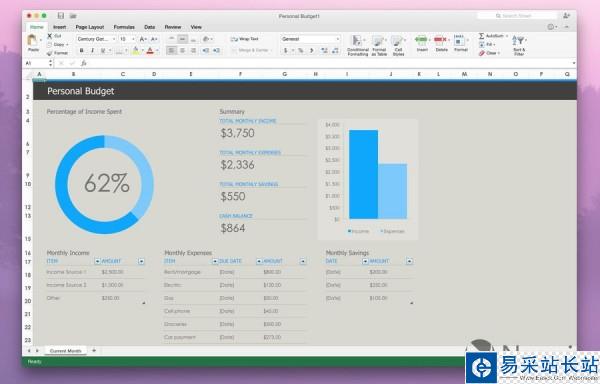Open the font size dropdown
This screenshot has height=384, width=600.
pos(133,39)
